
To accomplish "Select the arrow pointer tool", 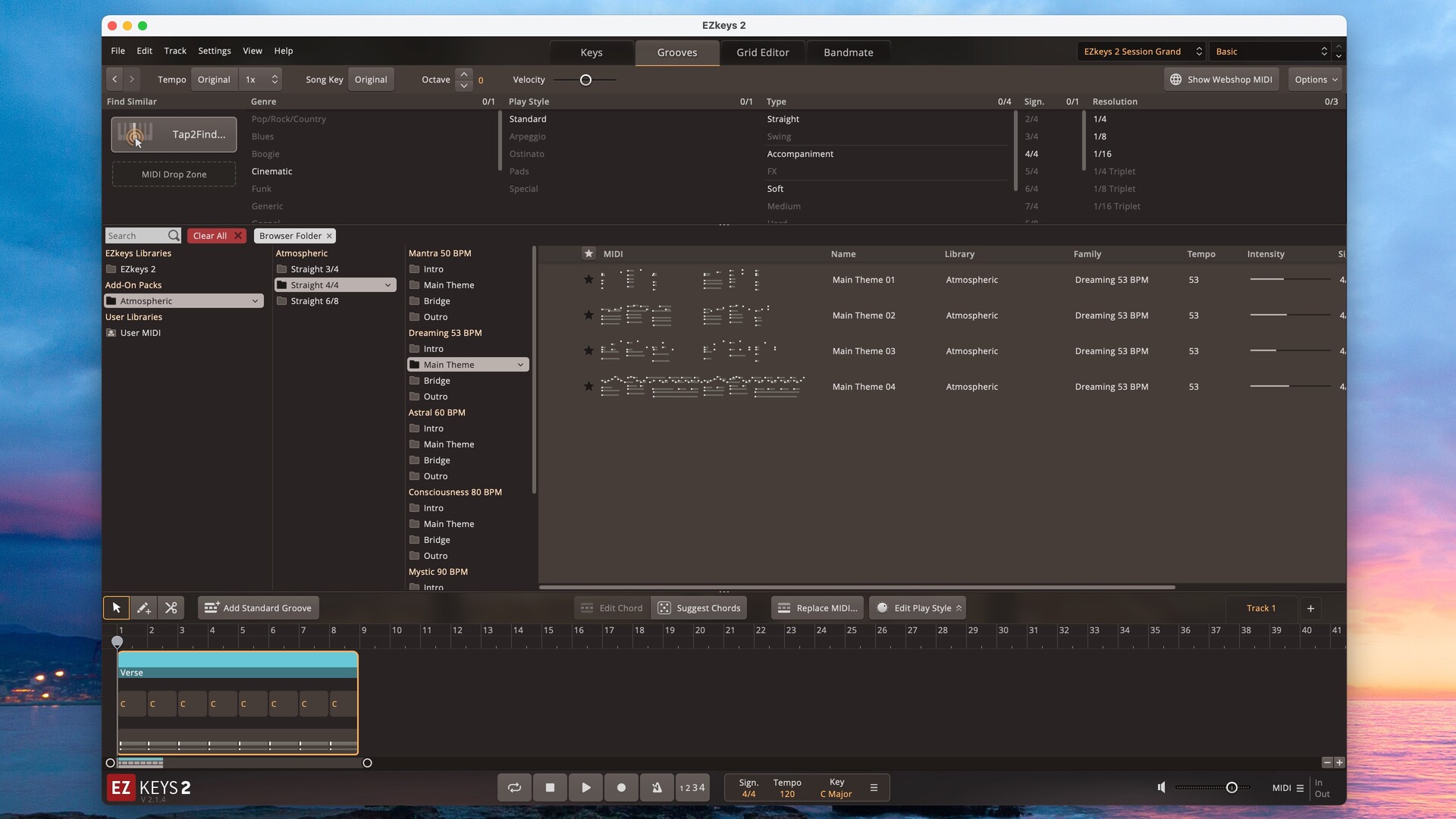I will point(116,608).
